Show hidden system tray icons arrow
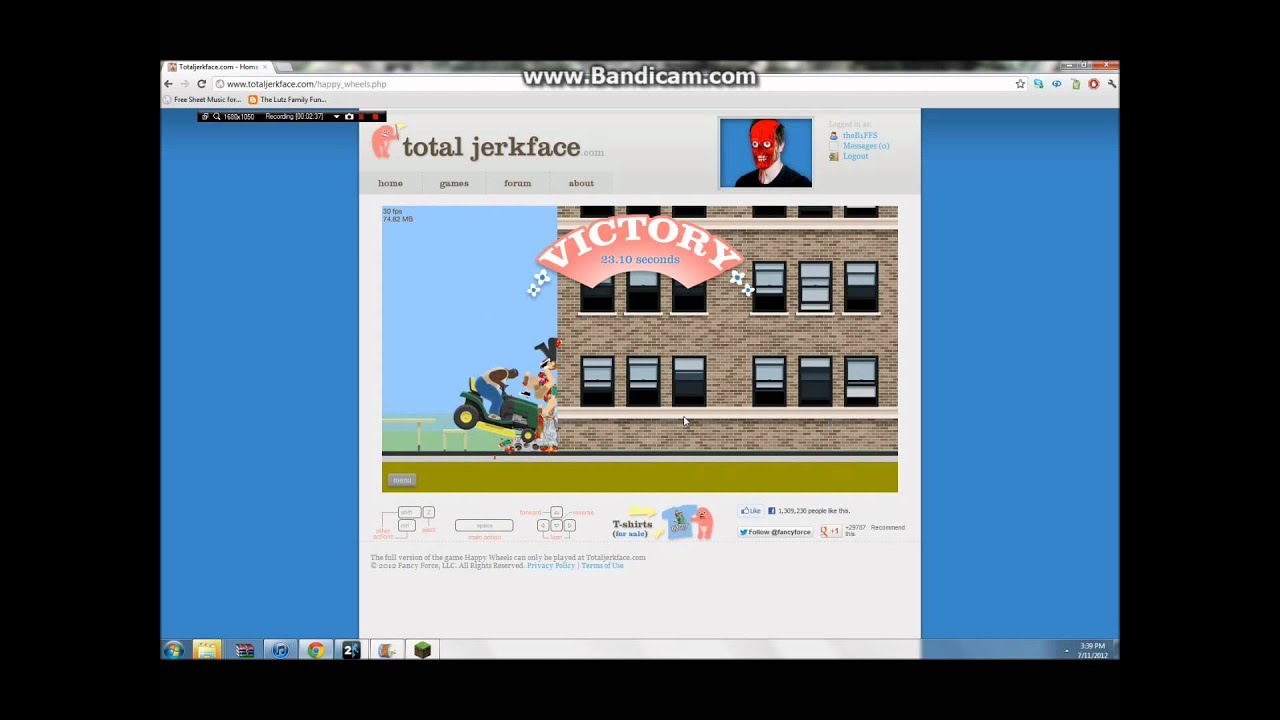This screenshot has height=720, width=1280. tap(1066, 651)
